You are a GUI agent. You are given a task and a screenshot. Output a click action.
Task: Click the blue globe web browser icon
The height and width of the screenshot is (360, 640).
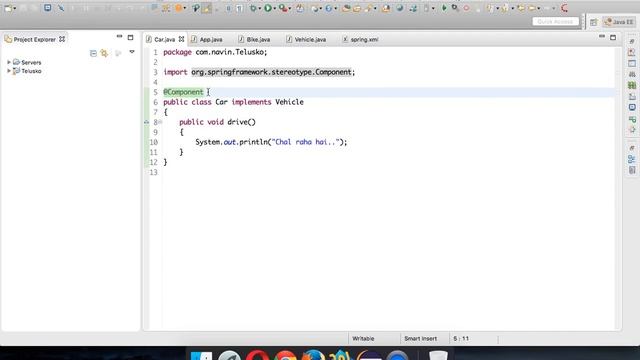coord(400,8)
